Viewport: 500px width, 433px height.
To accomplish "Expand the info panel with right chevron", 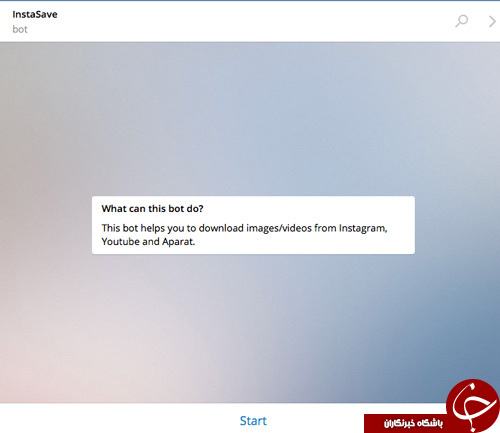I will (492, 21).
